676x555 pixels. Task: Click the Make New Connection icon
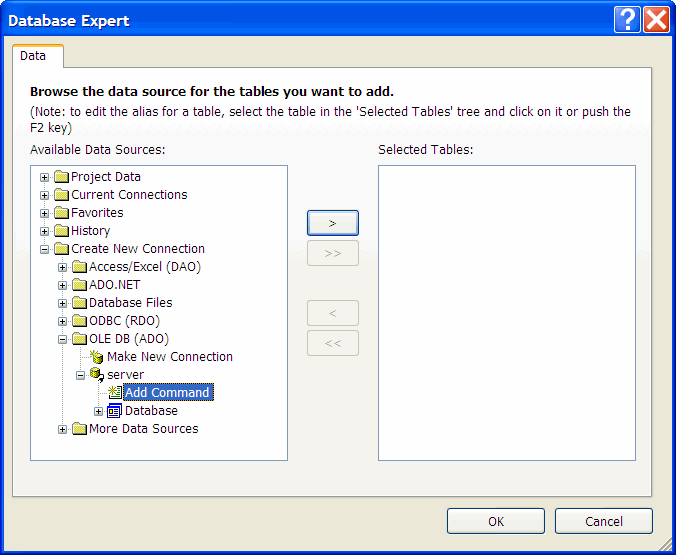pyautogui.click(x=97, y=357)
